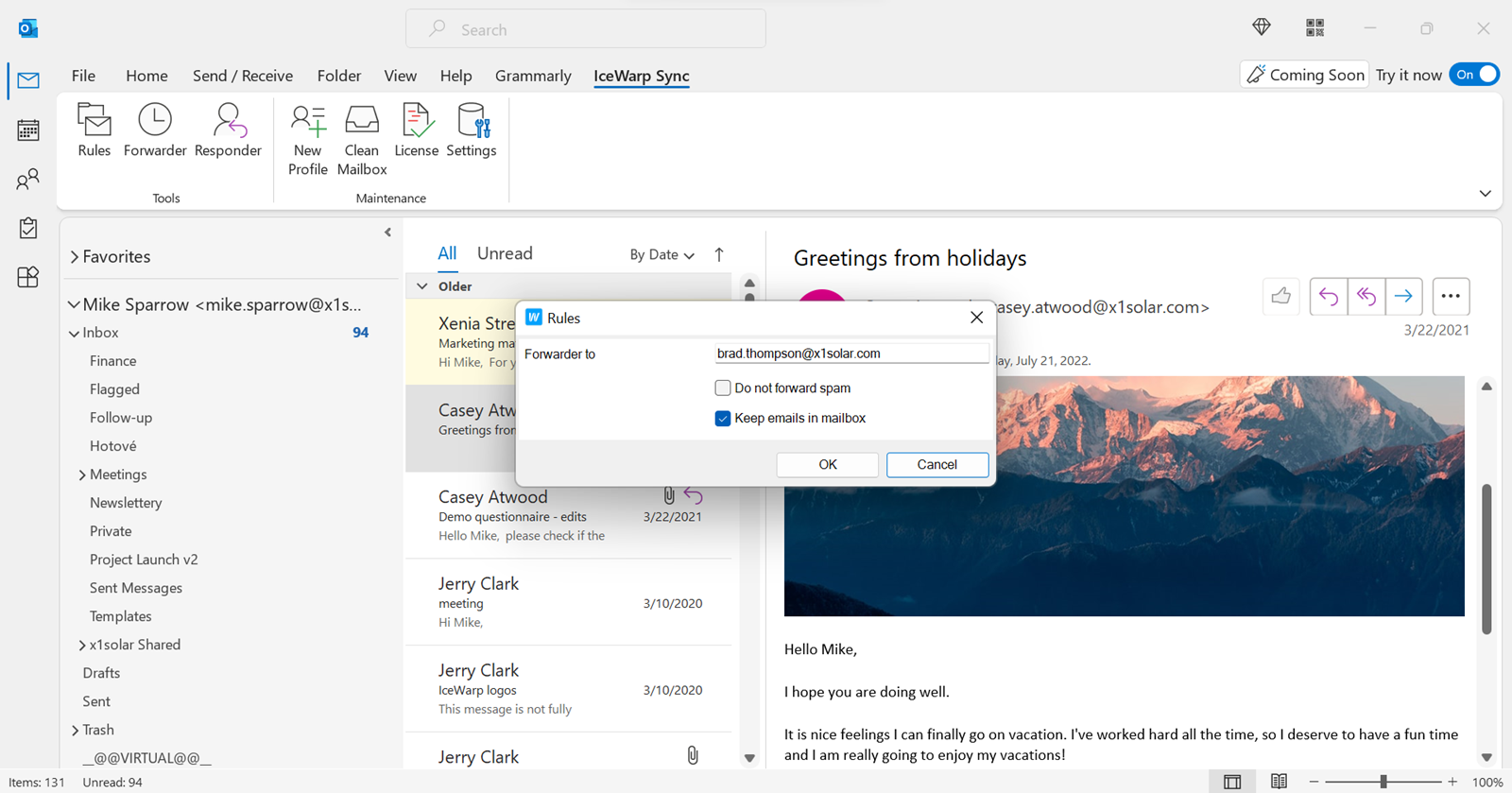Screen dimensions: 1512x793
Task: Open IceWarp Sync Settings
Action: click(472, 130)
